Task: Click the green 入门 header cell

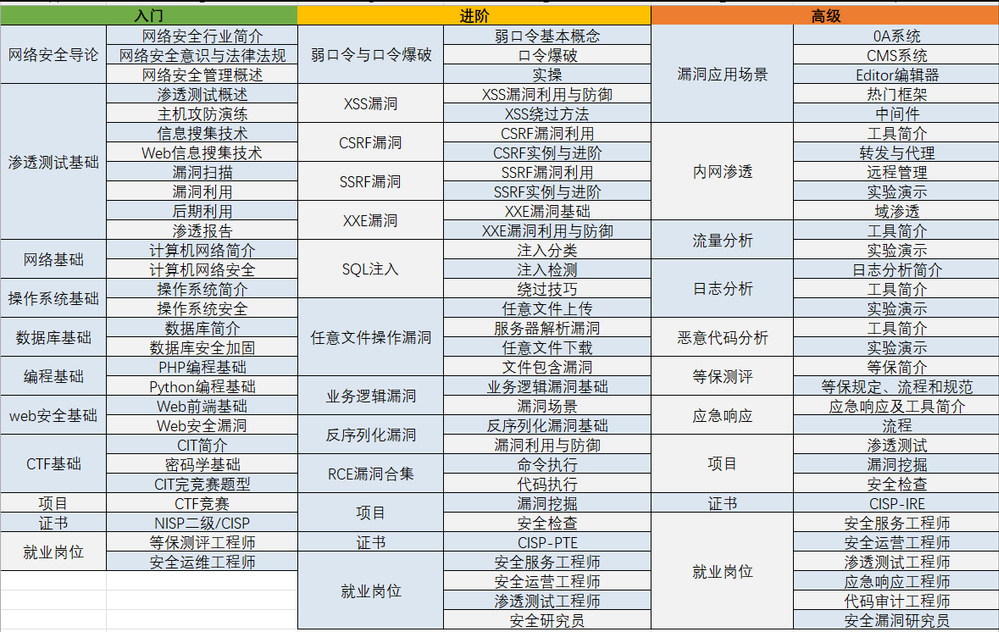Action: [x=148, y=15]
